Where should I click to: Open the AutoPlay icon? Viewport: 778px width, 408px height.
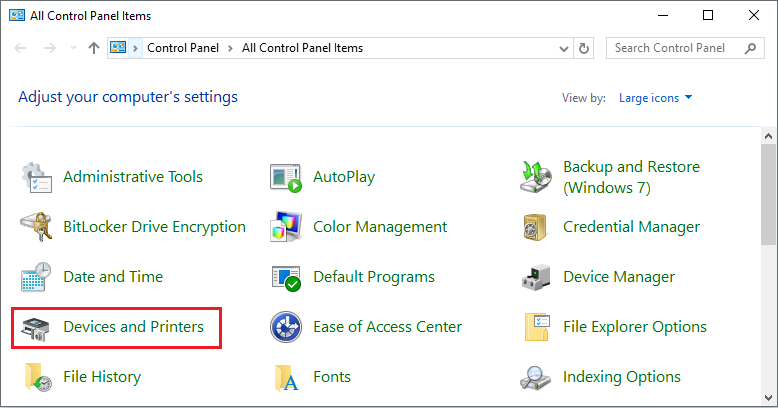coord(286,177)
